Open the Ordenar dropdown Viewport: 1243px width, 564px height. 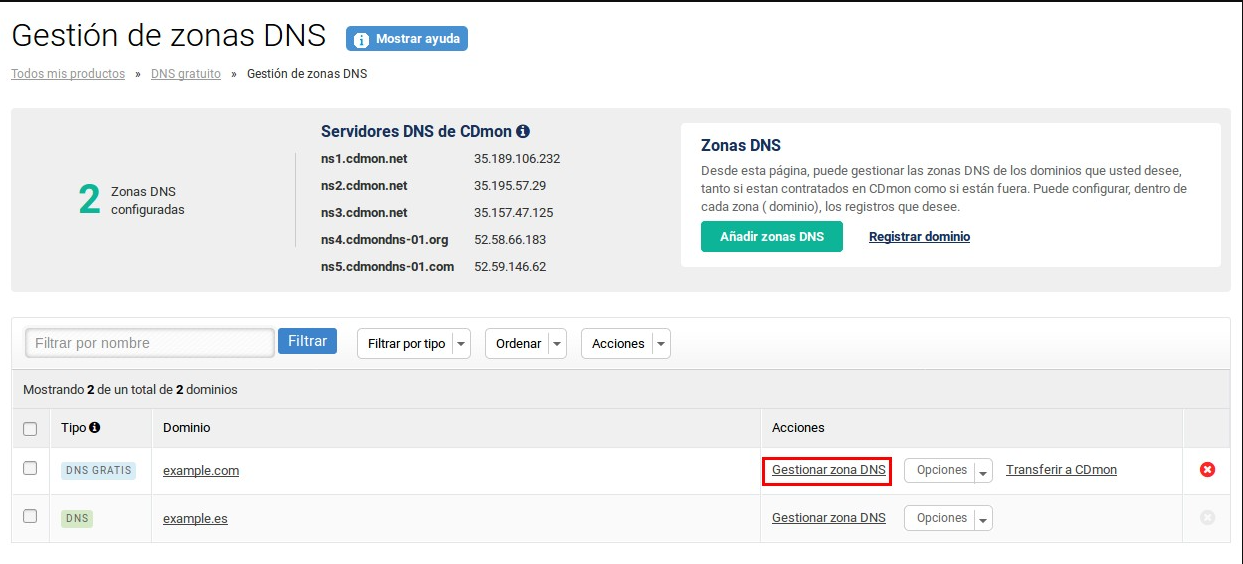coord(526,343)
